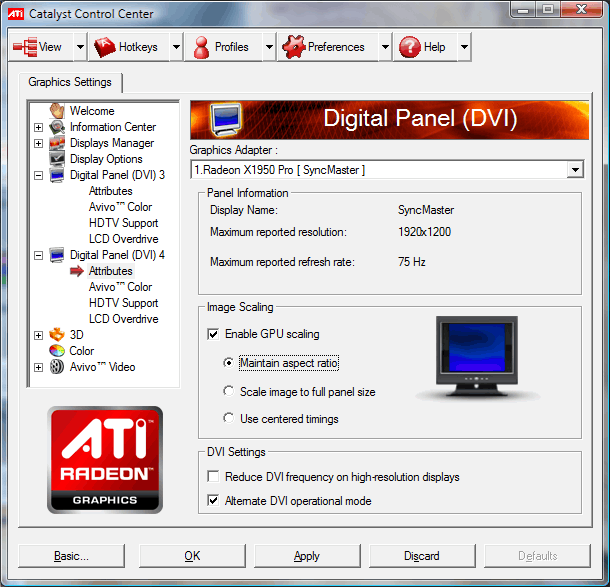Screen dimensions: 610x587
Task: Click the Avivo Video film reel icon
Action: pos(57,366)
